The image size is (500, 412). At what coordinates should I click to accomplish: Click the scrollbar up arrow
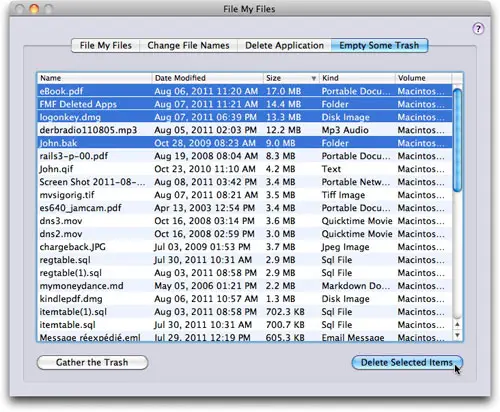(x=457, y=324)
